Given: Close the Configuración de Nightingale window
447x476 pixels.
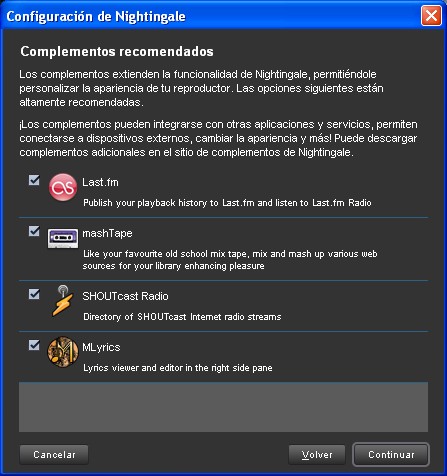Looking at the screenshot, I should click(x=431, y=15).
